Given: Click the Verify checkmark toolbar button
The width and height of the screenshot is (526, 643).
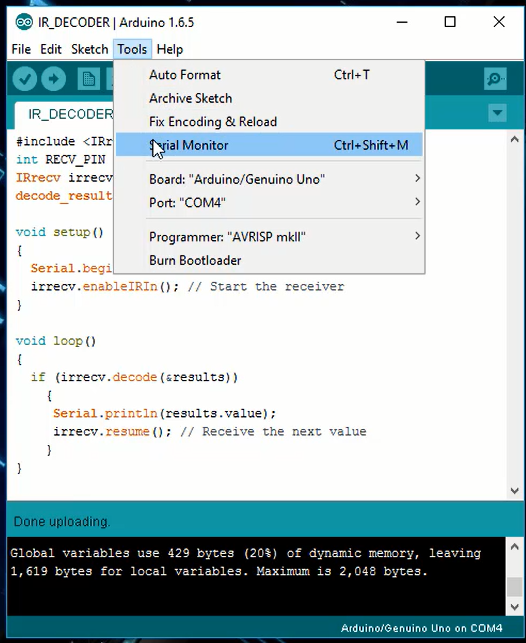Looking at the screenshot, I should [25, 79].
